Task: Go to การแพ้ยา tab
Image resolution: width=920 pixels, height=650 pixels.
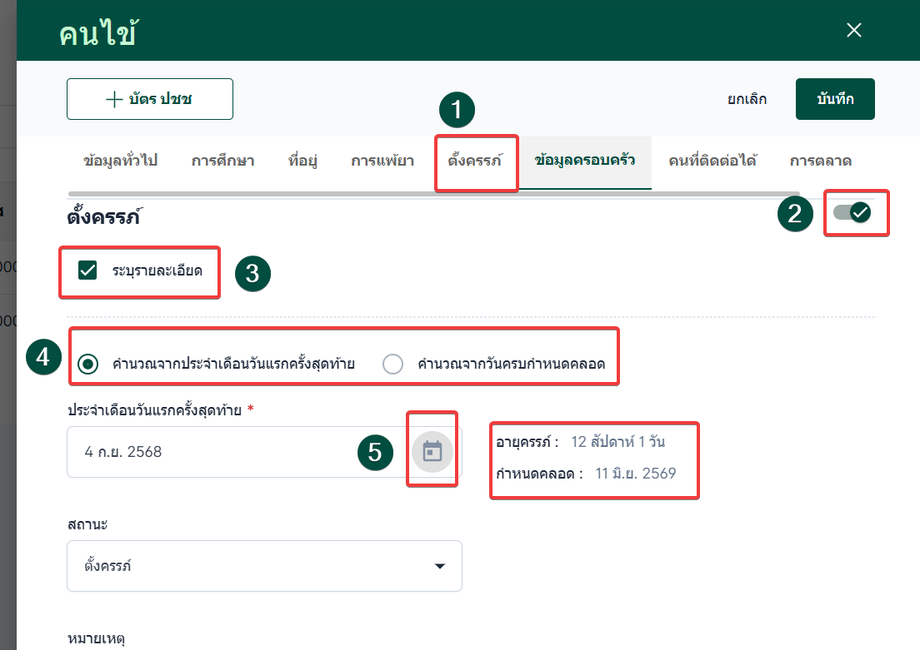Action: 383,160
